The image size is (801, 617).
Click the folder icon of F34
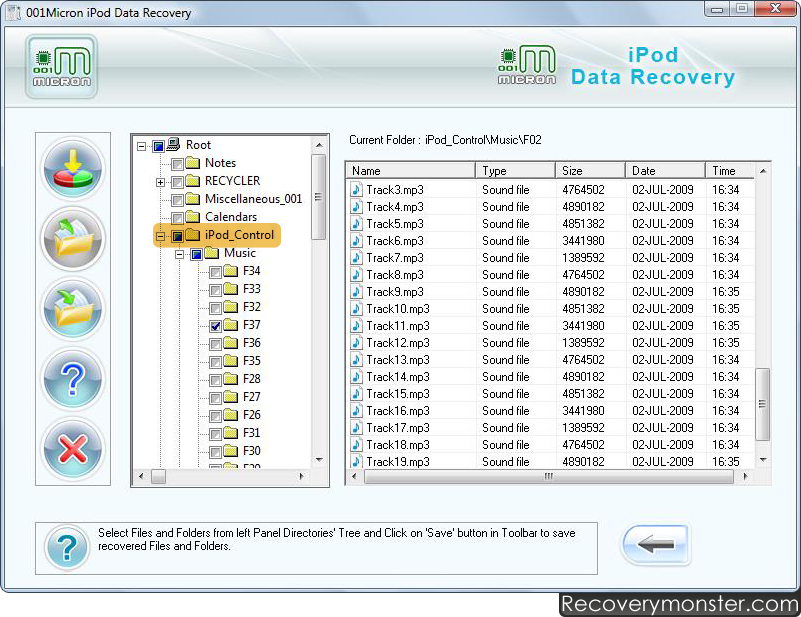click(x=231, y=271)
